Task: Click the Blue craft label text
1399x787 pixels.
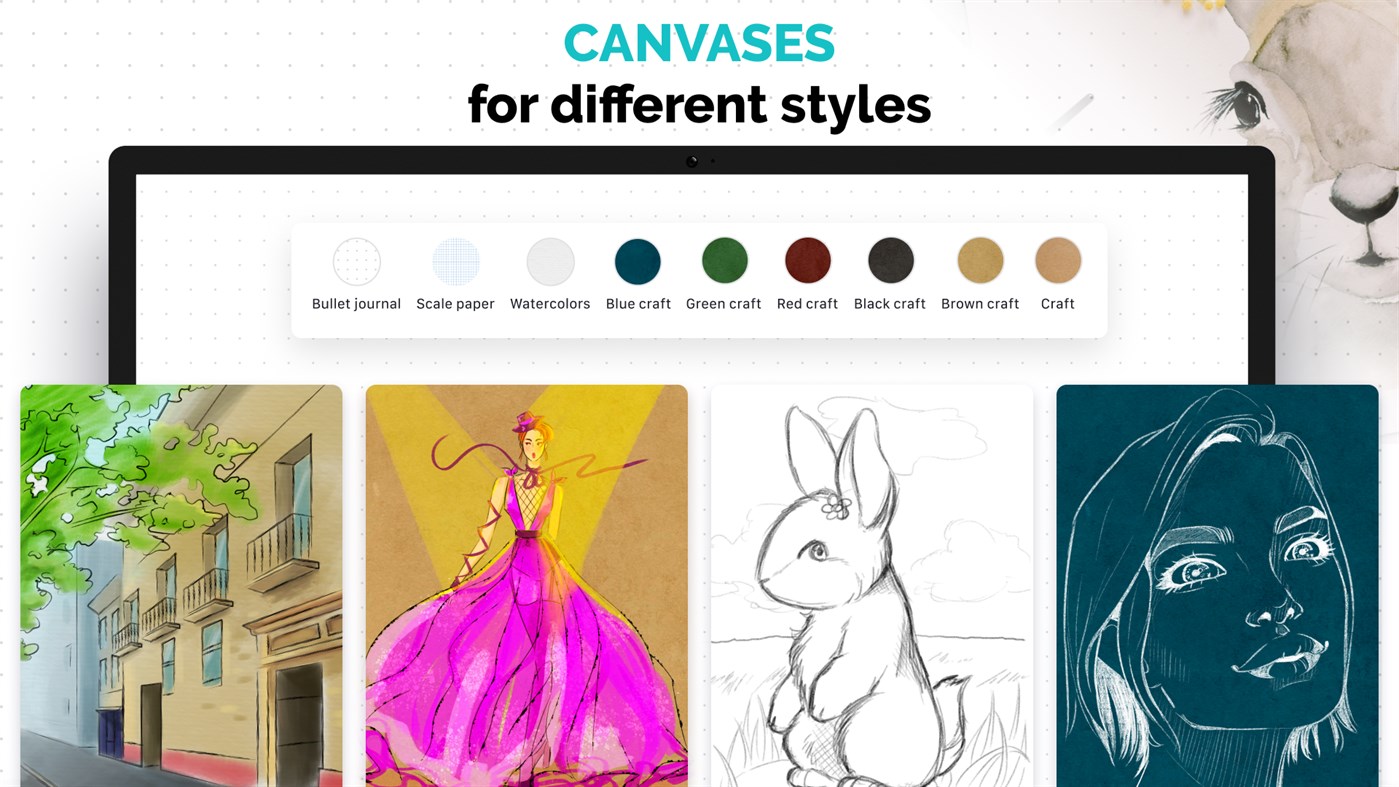Action: coord(637,303)
